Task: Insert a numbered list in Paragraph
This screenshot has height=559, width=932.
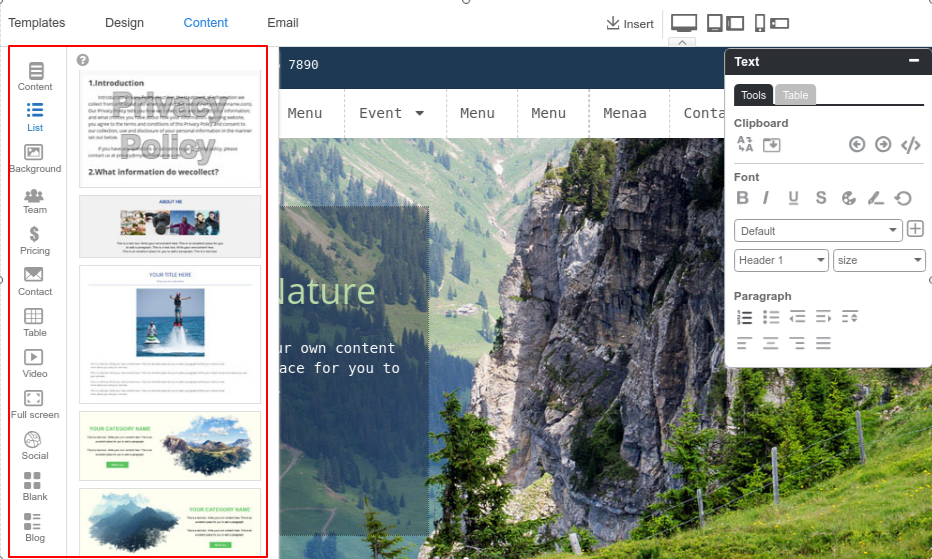Action: (x=744, y=318)
